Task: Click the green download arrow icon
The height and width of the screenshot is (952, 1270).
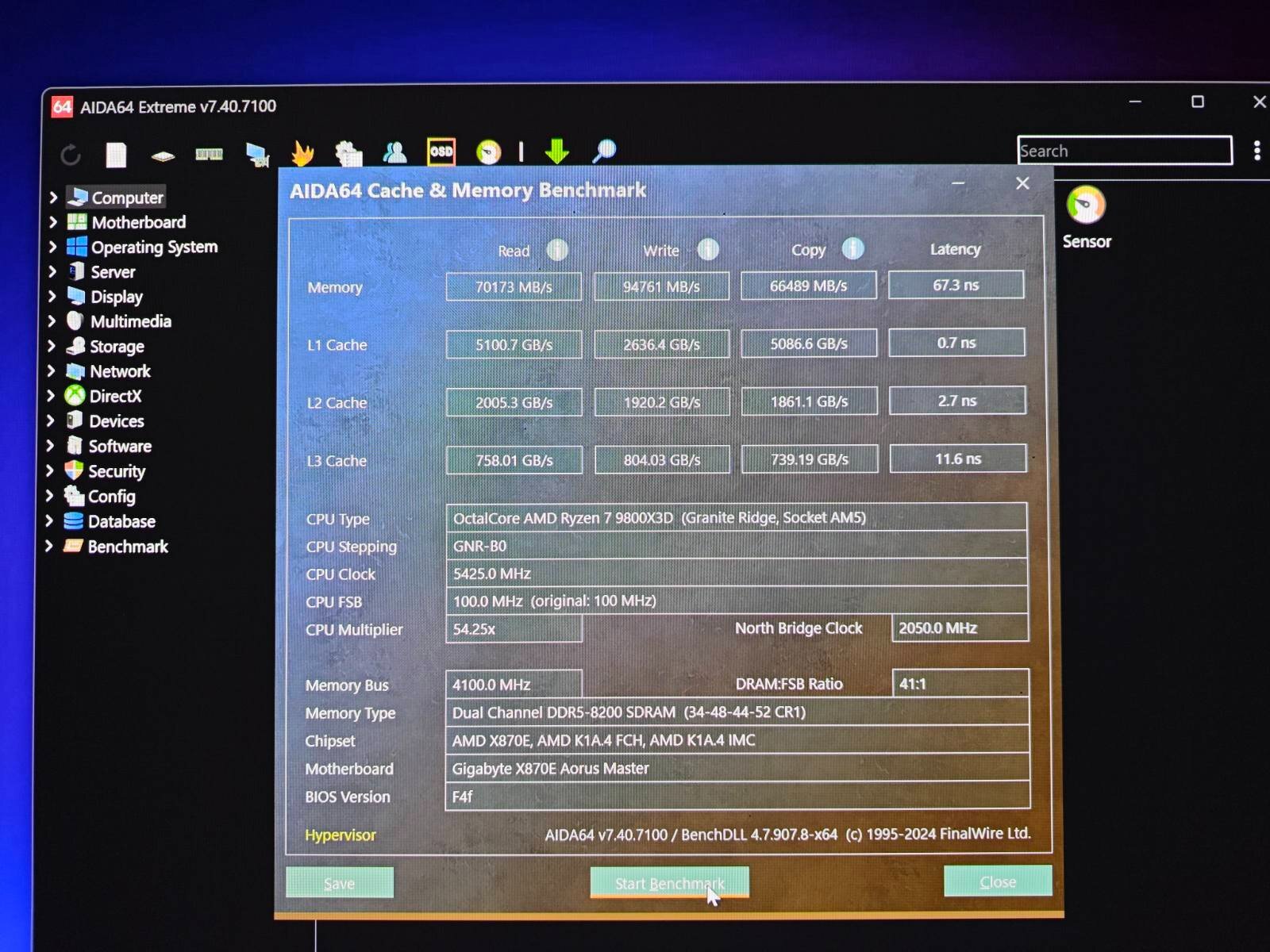Action: pyautogui.click(x=557, y=151)
